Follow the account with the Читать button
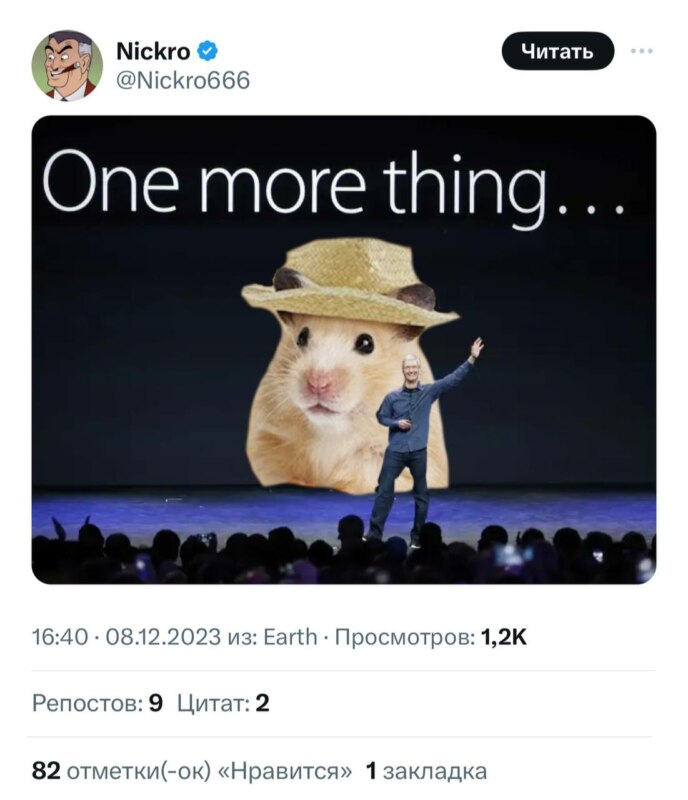688x800 pixels. 558,51
